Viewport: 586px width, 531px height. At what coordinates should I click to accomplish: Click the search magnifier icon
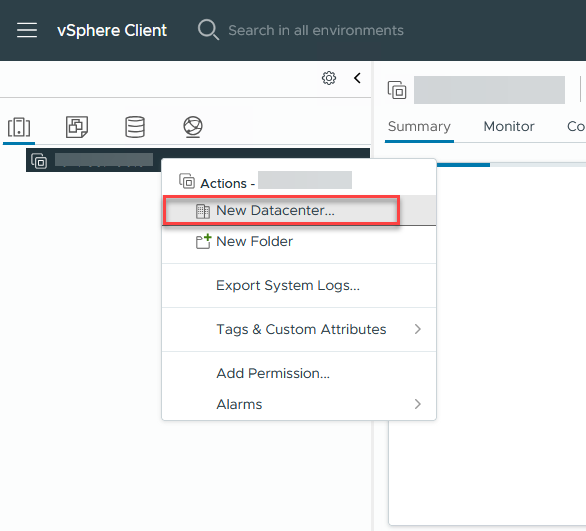208,30
